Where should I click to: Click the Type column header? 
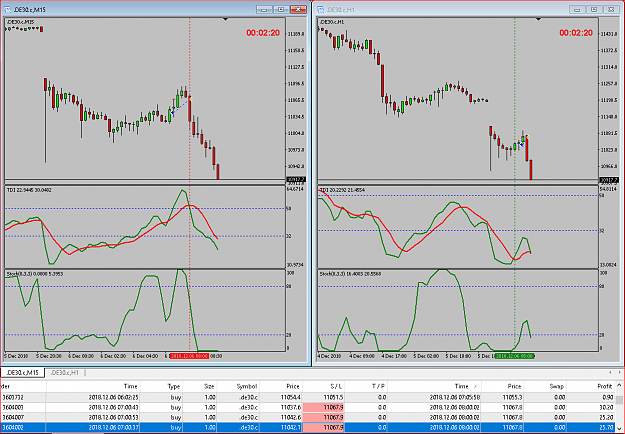(x=161, y=386)
